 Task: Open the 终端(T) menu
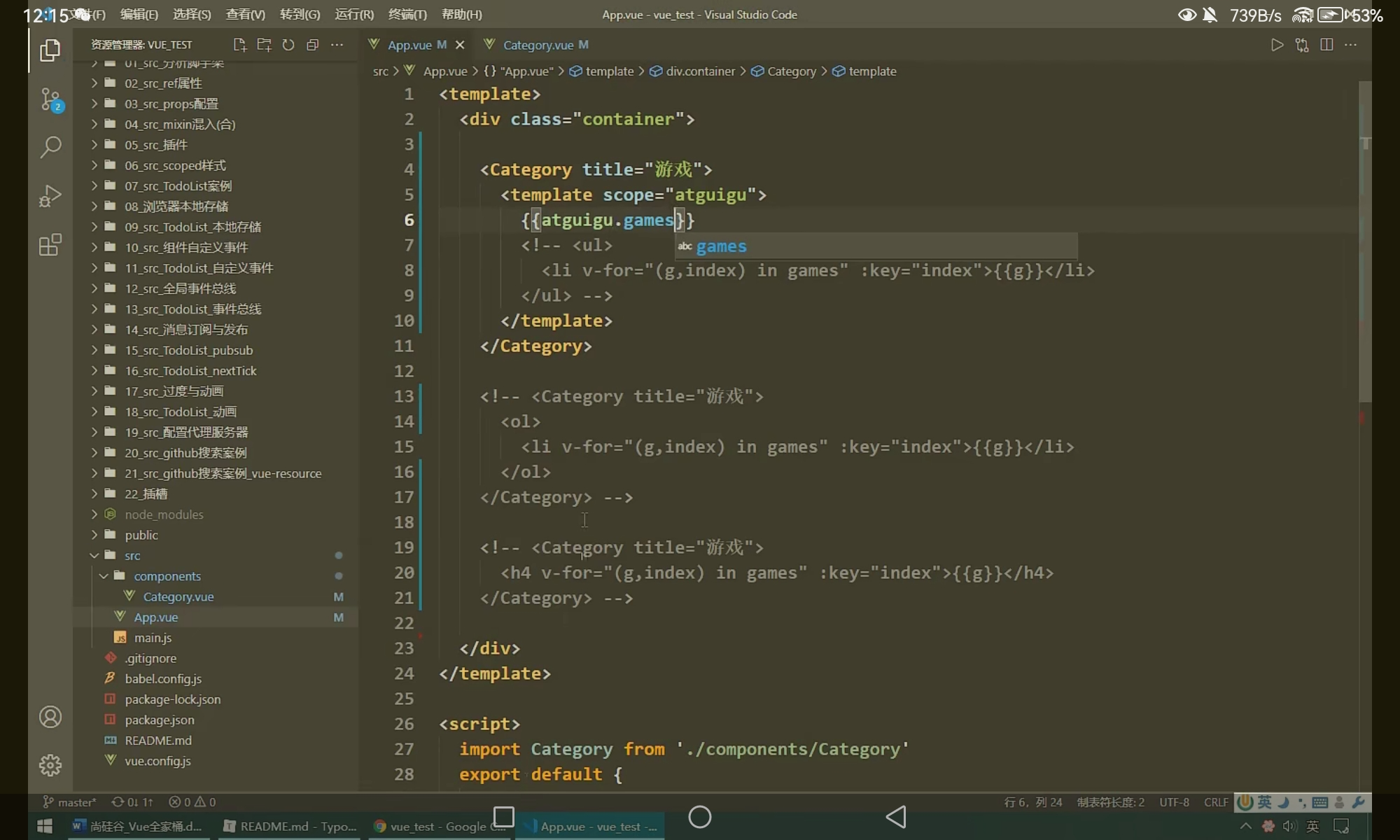coord(407,14)
